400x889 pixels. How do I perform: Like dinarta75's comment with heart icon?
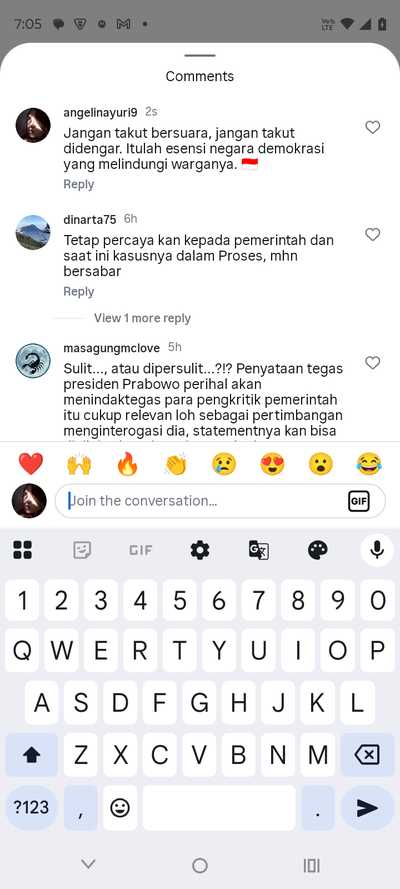372,234
